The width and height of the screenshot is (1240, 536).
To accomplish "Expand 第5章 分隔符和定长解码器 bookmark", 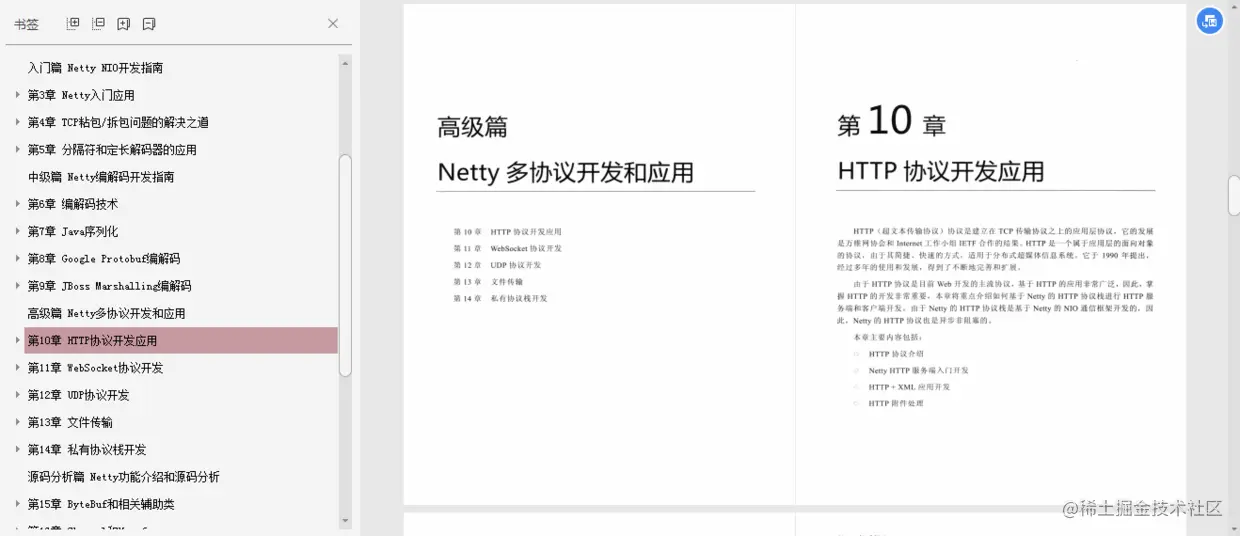I will 17,149.
